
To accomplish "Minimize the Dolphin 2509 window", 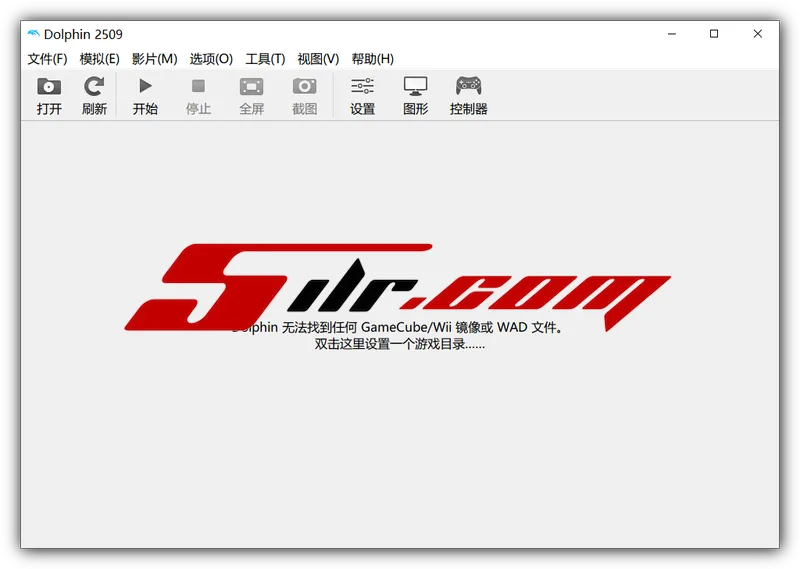I will pyautogui.click(x=672, y=34).
